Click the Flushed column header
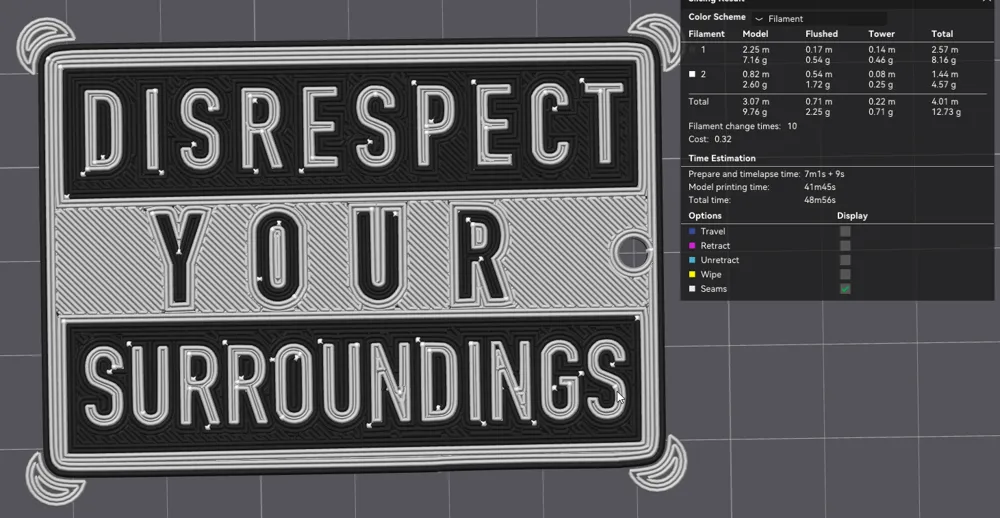Screen dimensions: 1000x518 (821, 34)
